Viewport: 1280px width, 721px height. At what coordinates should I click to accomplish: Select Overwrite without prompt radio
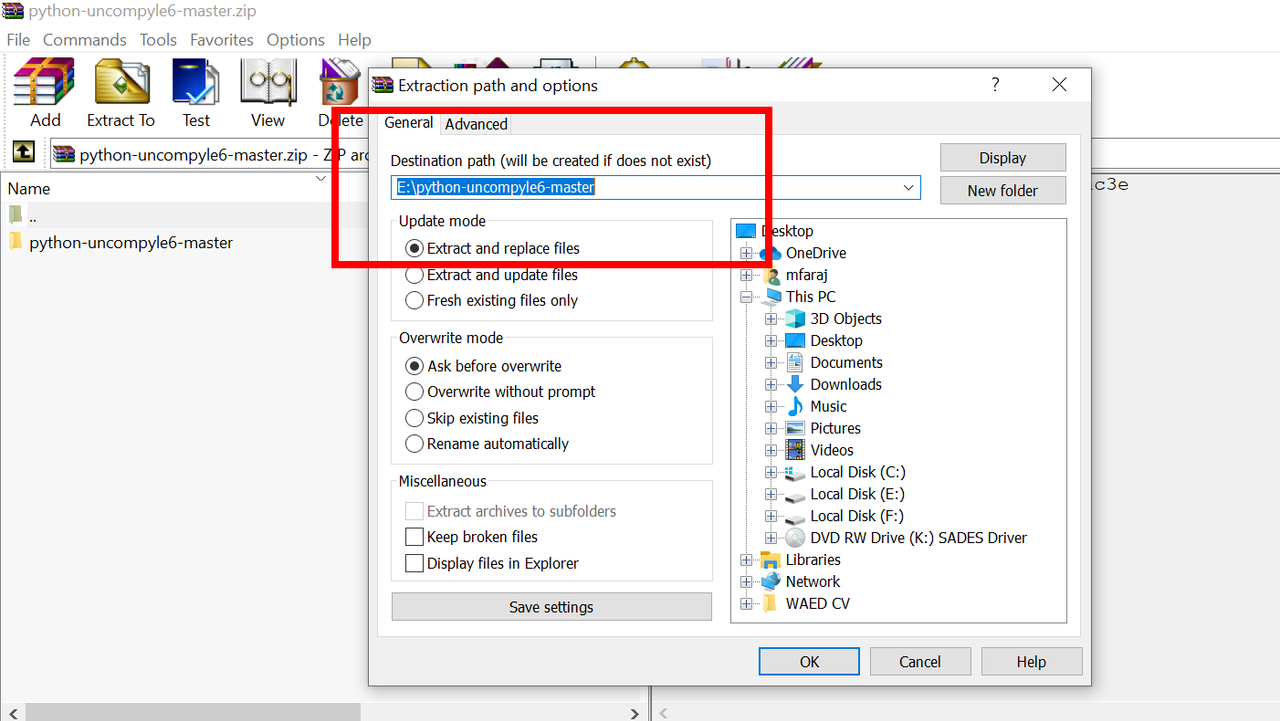click(414, 392)
